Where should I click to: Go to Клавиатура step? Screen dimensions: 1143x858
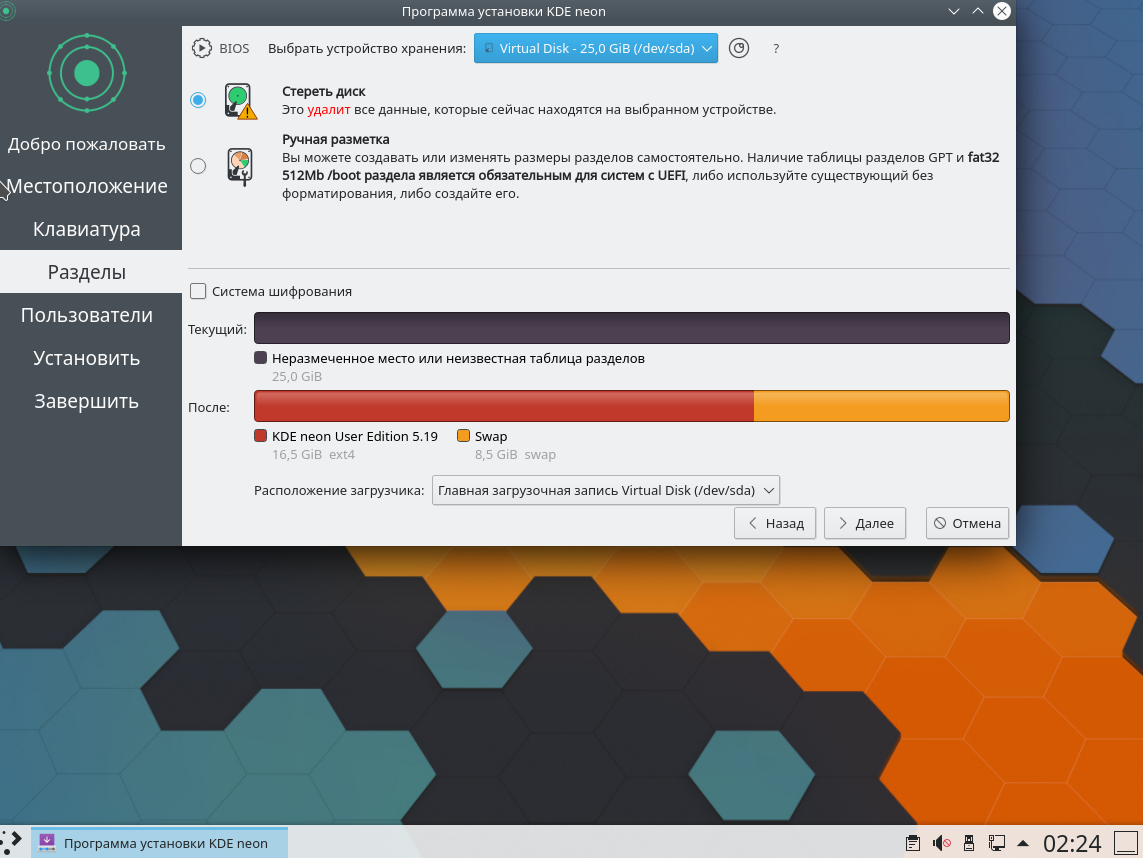tap(87, 229)
